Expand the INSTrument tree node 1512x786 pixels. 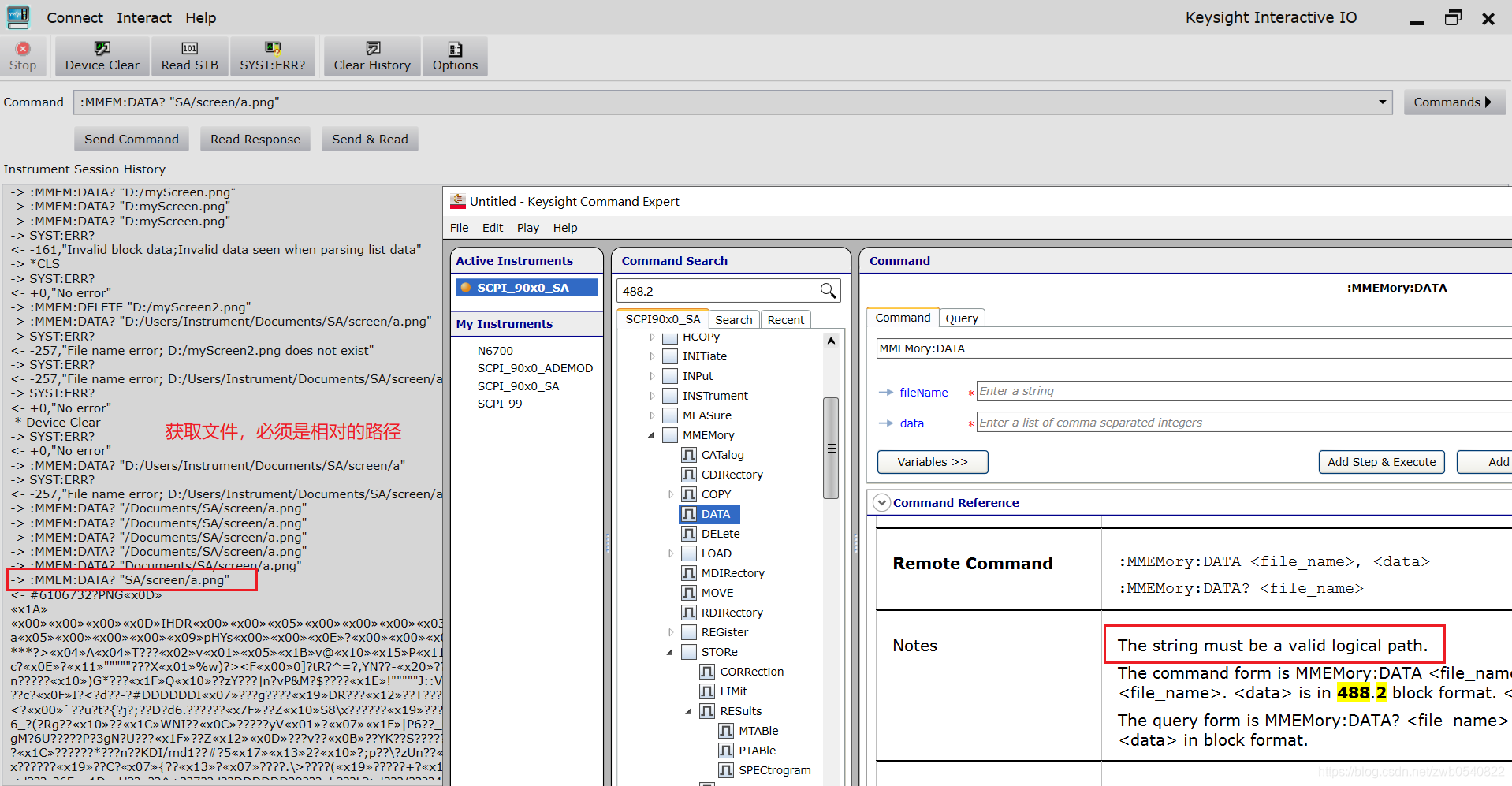click(x=652, y=396)
